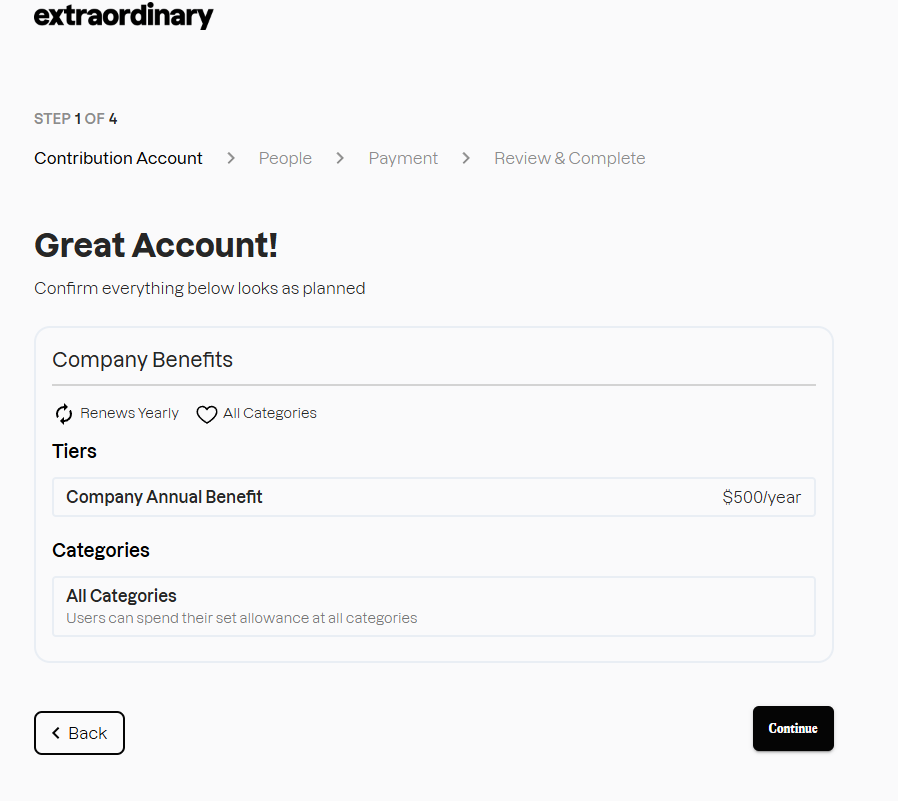Jump to the Payment step
Screen dimensions: 898x801
[403, 158]
